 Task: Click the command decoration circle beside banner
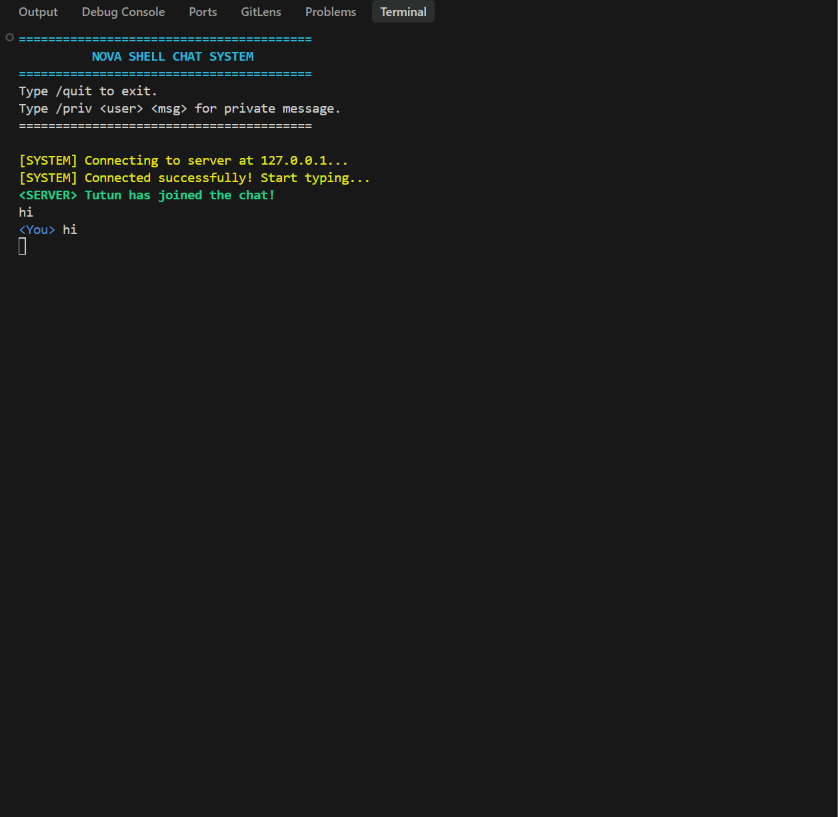pos(10,37)
